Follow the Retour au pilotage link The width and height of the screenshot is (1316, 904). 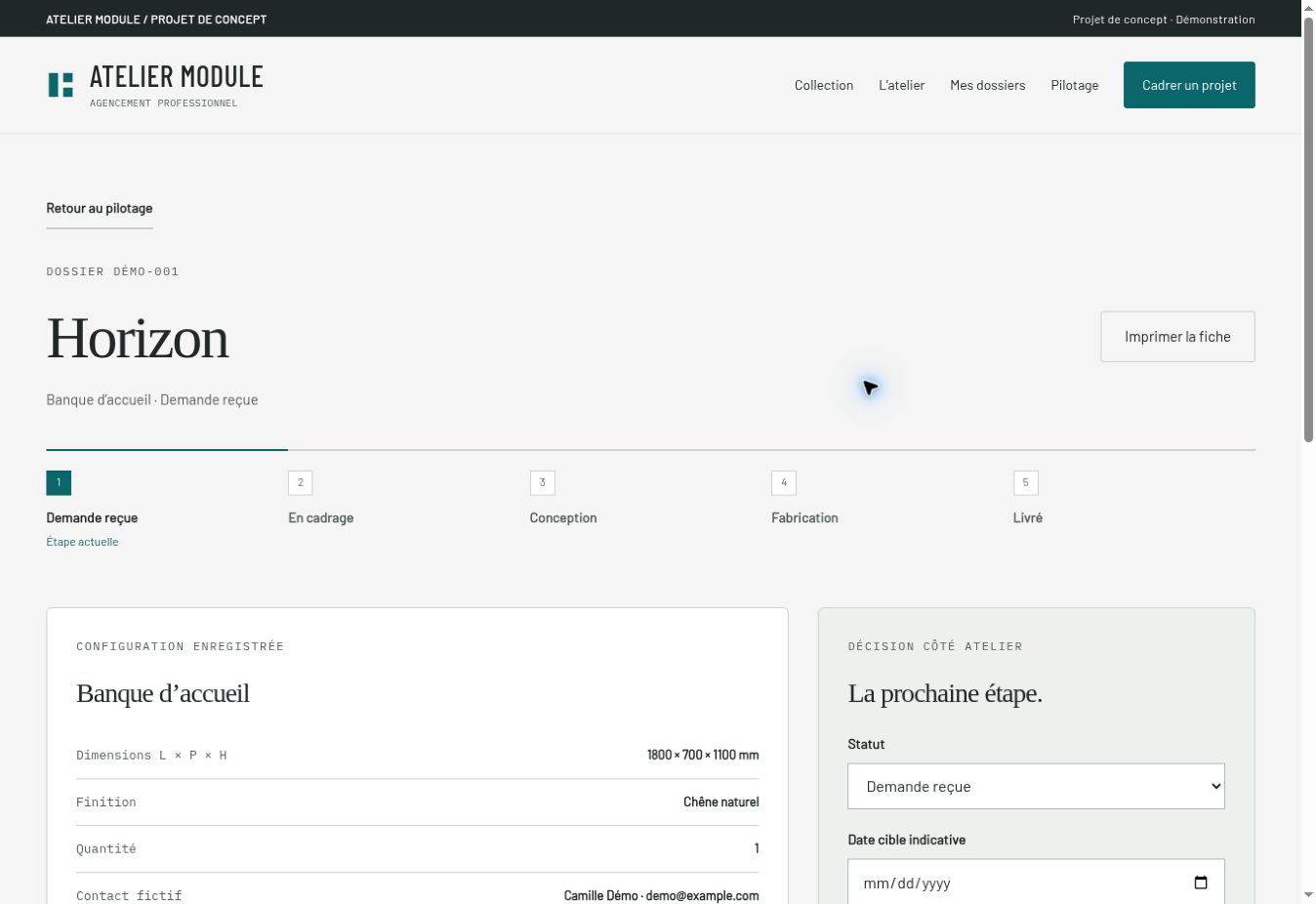pos(100,208)
